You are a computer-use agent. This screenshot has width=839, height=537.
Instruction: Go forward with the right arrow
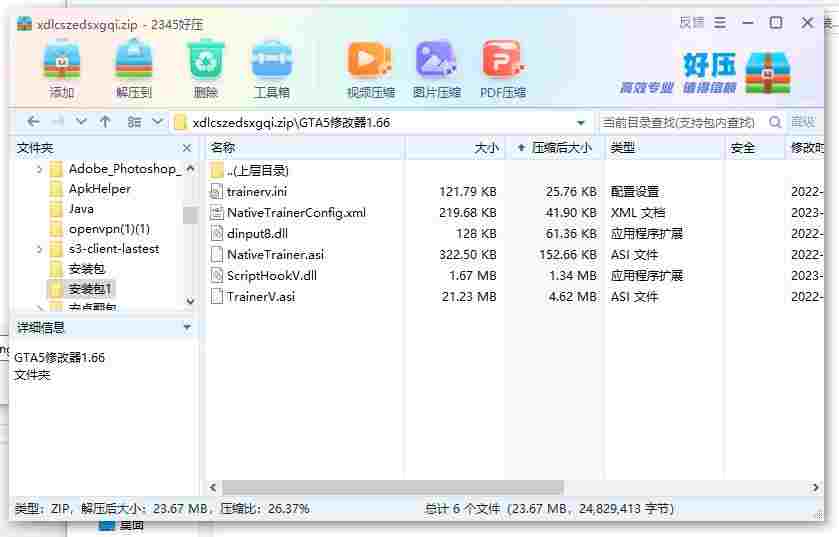58,122
